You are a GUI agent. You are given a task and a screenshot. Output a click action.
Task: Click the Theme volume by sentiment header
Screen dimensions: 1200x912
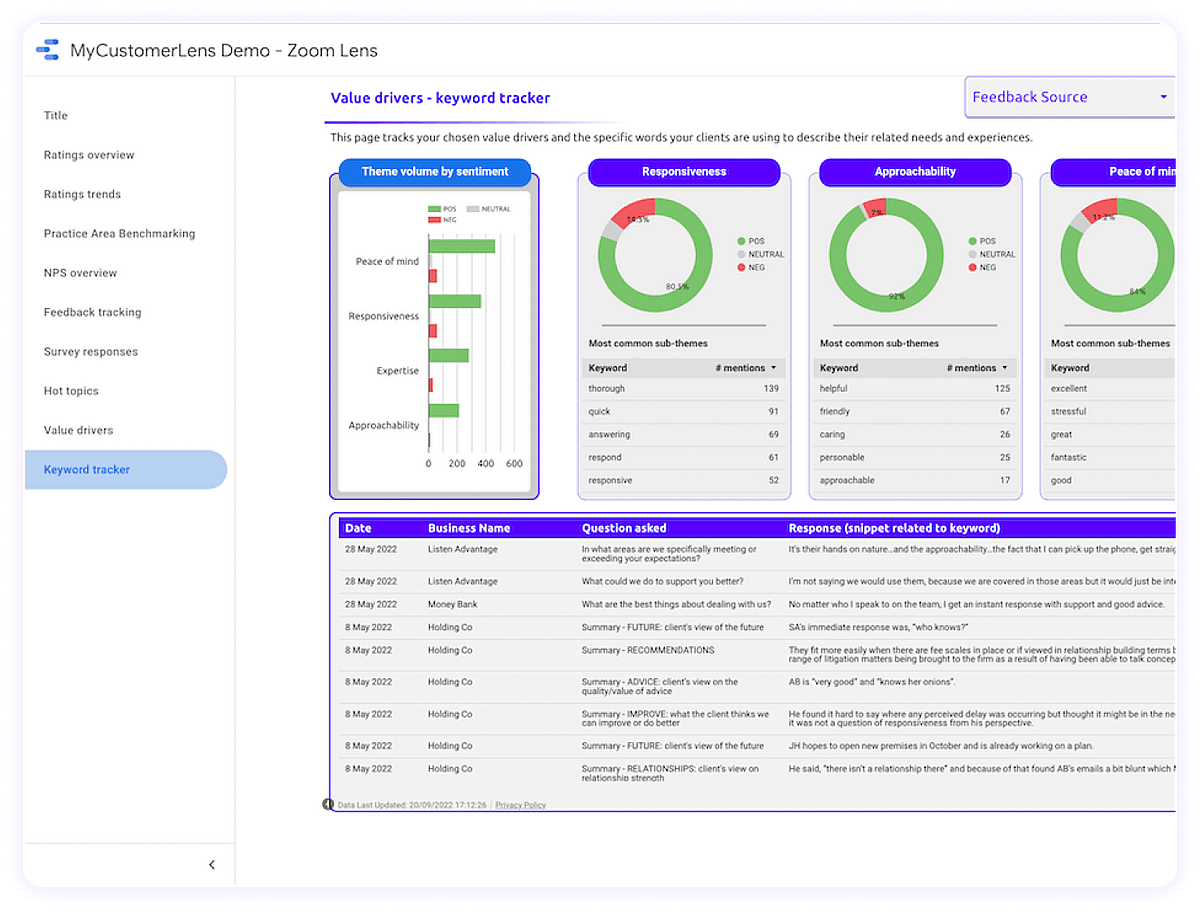click(435, 172)
